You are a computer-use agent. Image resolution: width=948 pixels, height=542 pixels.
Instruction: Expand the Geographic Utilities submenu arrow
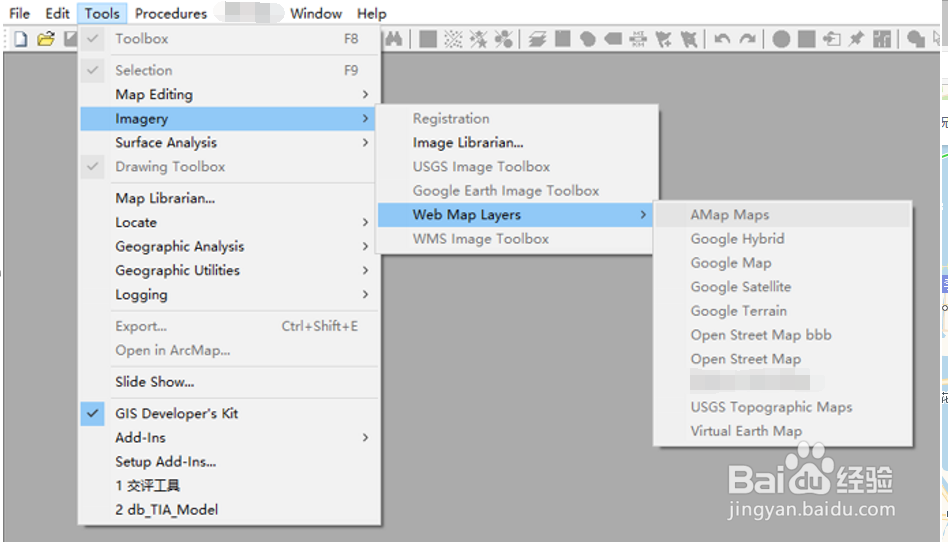pyautogui.click(x=365, y=270)
